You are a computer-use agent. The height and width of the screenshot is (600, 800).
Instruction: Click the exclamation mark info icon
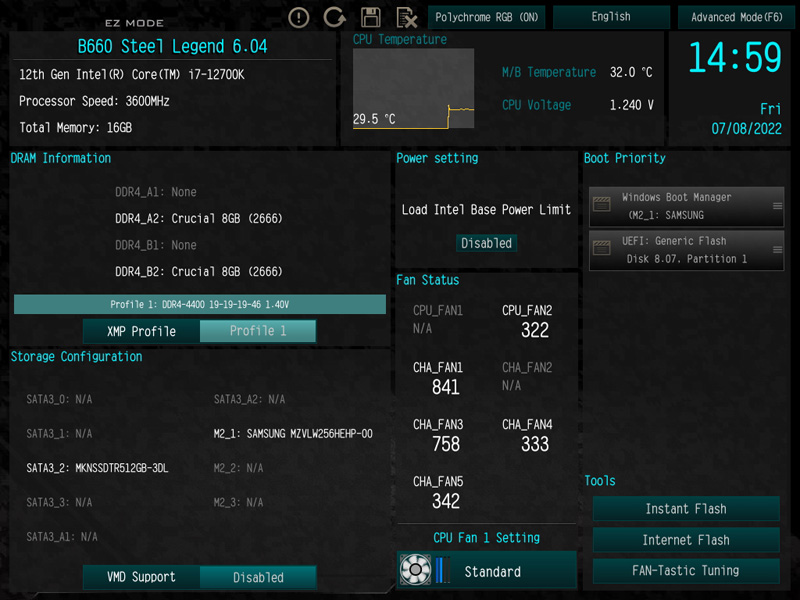point(298,18)
